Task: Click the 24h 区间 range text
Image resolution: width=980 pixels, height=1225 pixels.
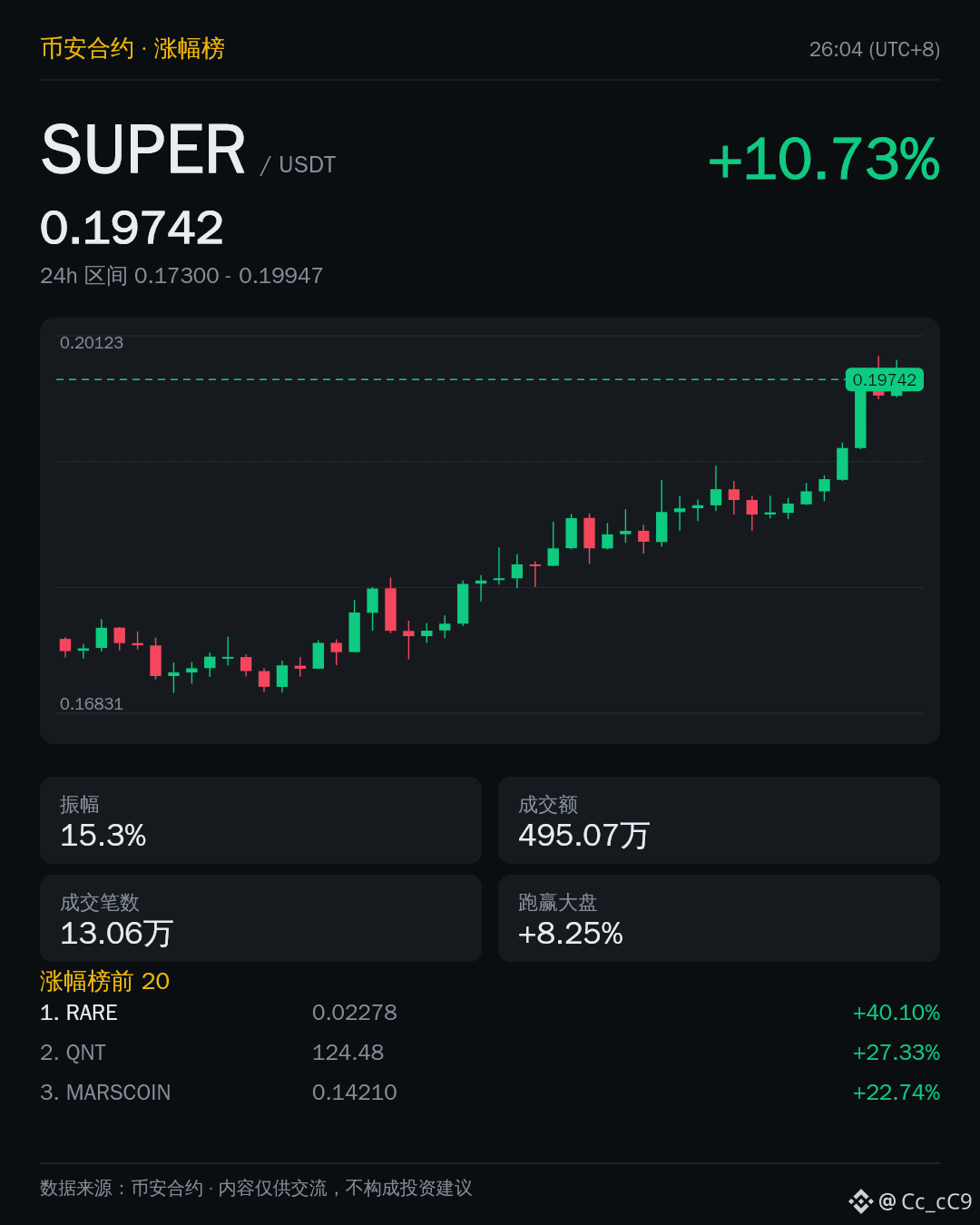Action: [x=181, y=275]
